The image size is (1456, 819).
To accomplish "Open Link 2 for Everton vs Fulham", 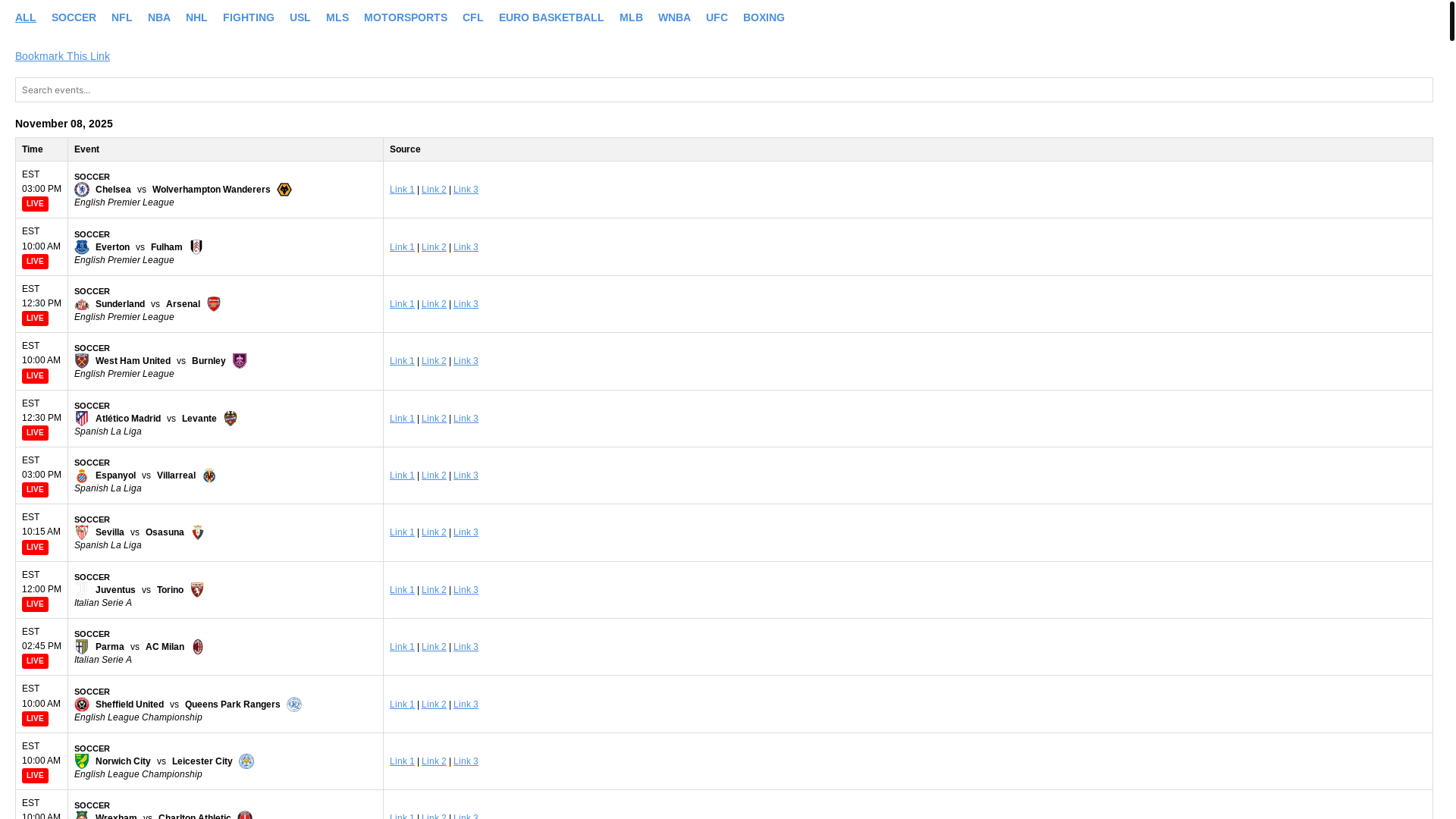I will [434, 247].
